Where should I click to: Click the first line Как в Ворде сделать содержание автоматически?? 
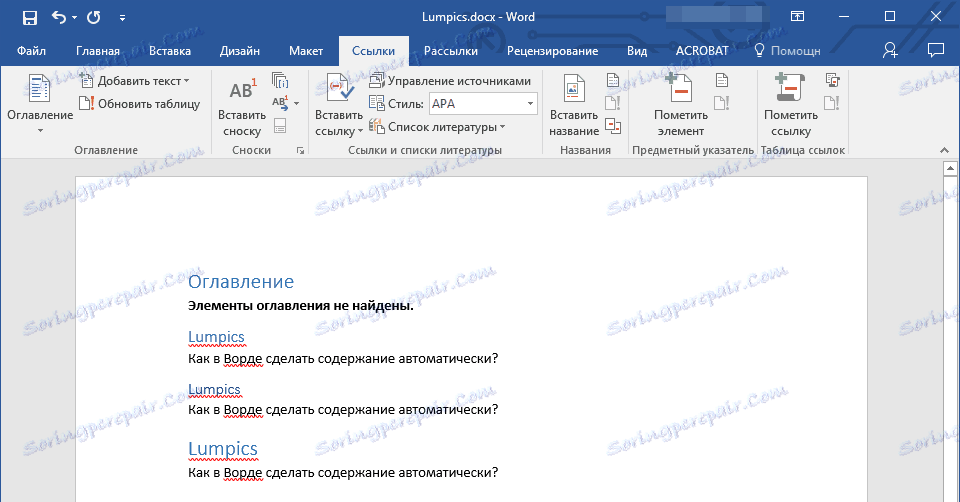tap(343, 359)
